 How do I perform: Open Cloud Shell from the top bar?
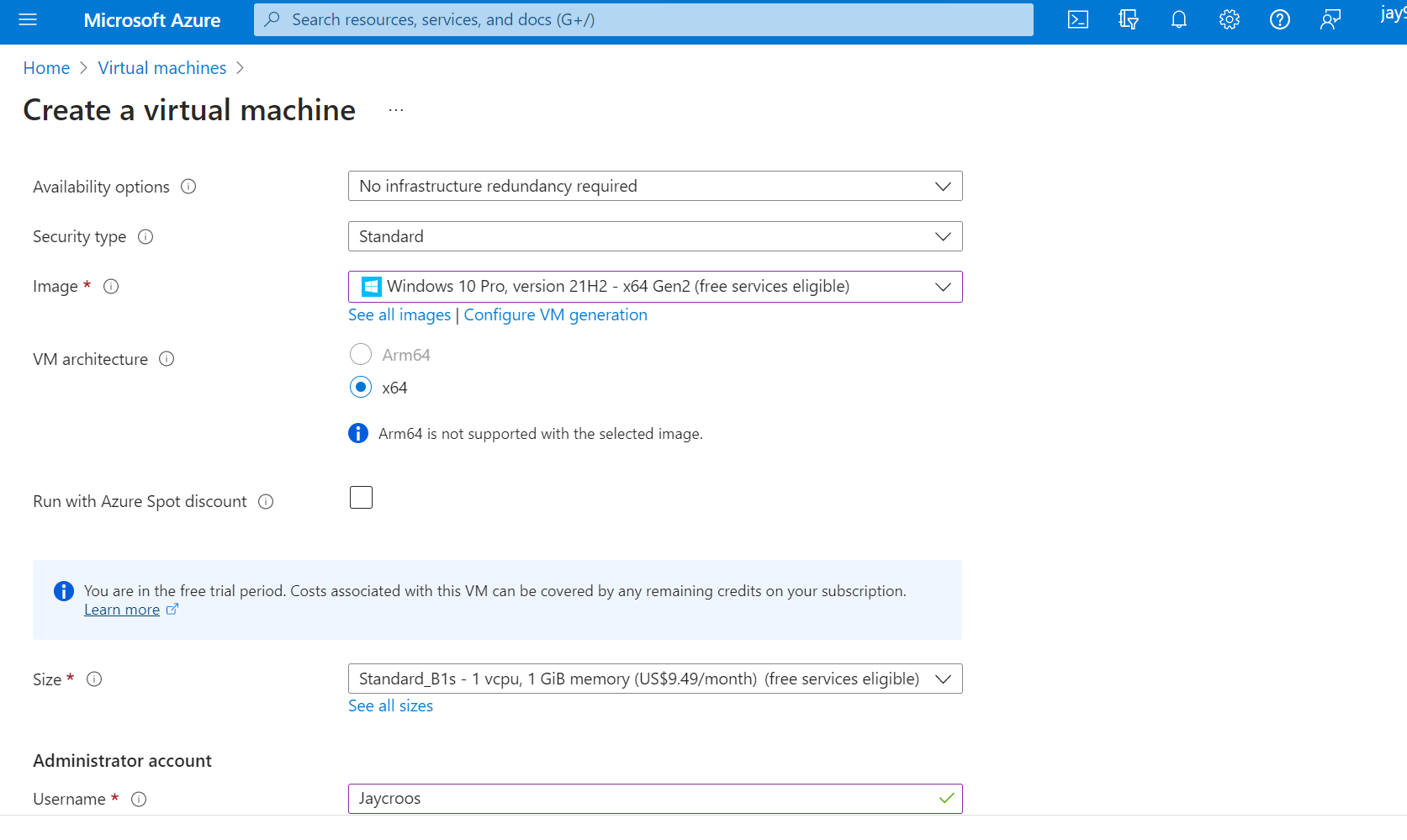coord(1078,19)
